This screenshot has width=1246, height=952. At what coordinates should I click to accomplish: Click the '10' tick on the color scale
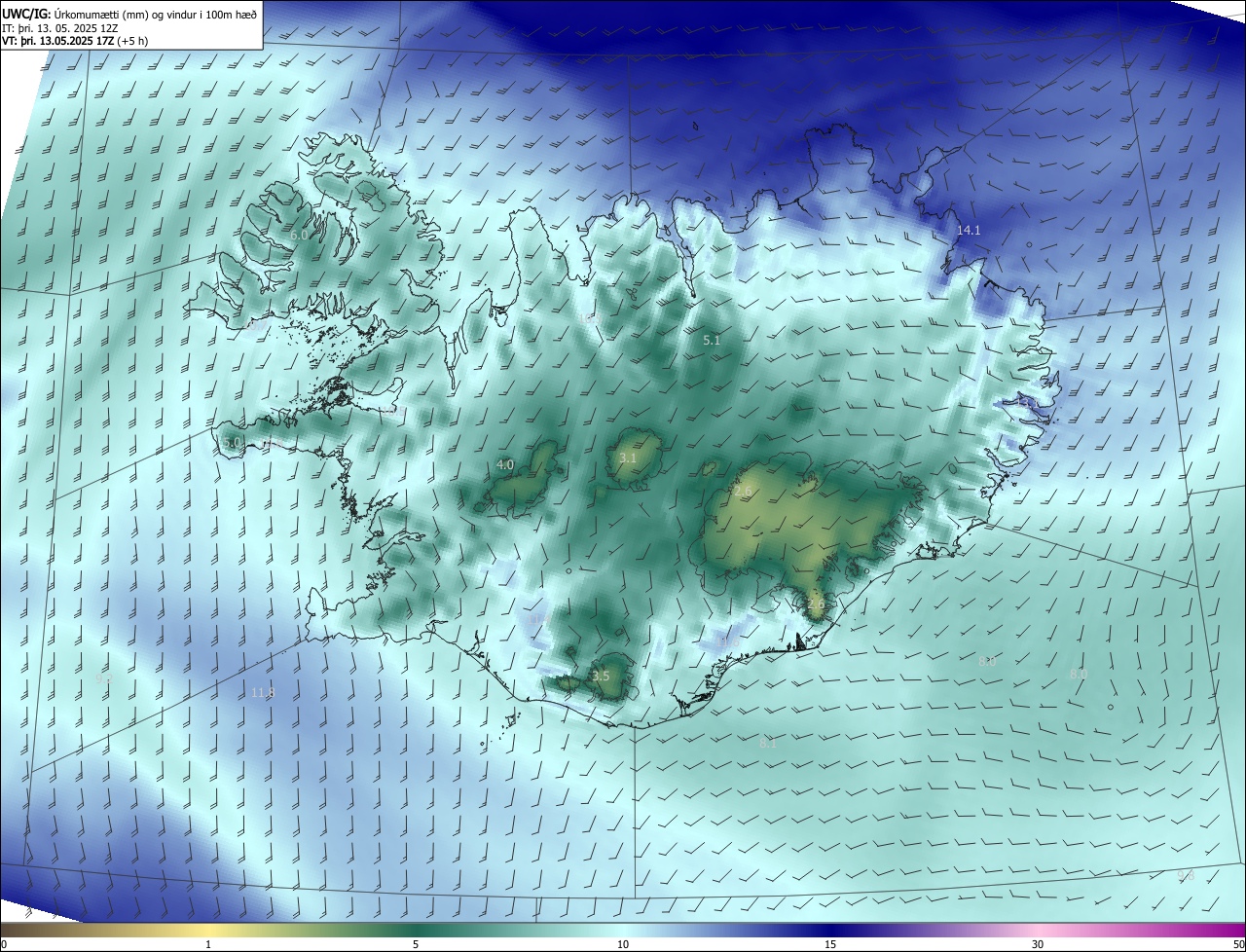(623, 944)
